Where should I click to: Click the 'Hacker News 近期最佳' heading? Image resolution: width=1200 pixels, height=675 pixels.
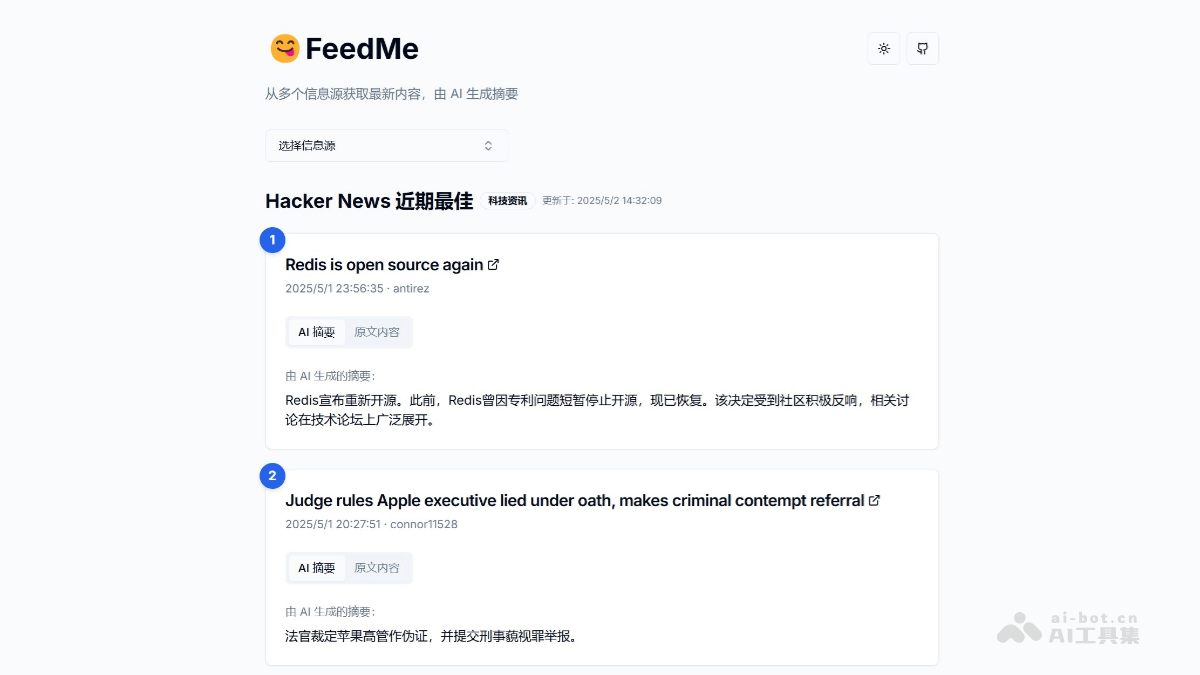tap(368, 200)
